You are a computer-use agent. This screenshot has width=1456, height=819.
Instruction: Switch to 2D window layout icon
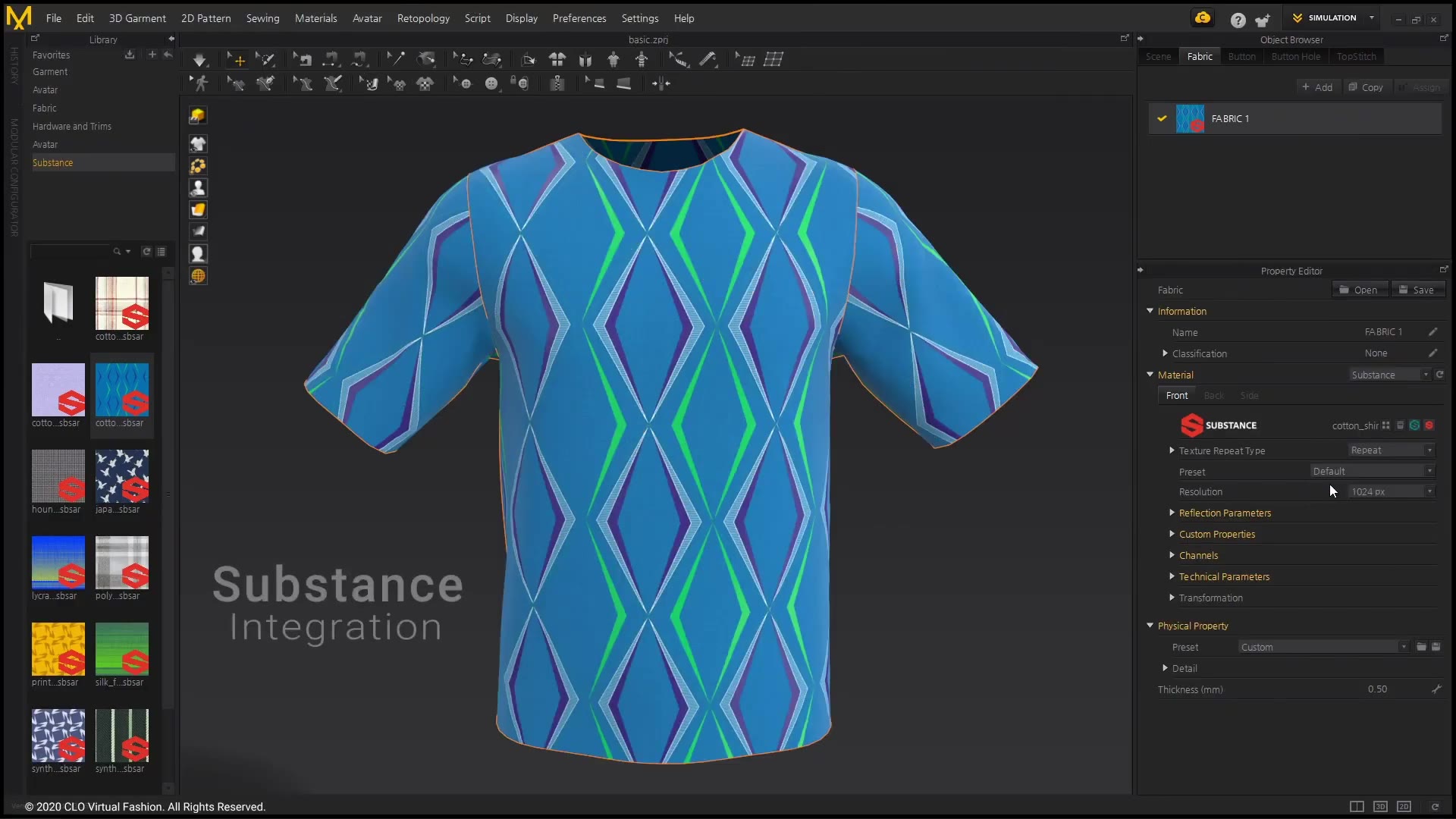tap(1404, 806)
